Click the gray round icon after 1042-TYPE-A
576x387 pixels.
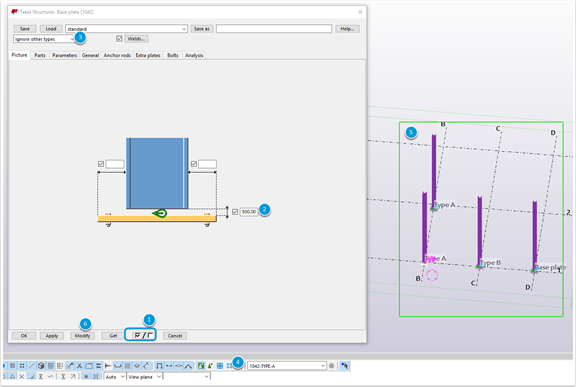pyautogui.click(x=331, y=366)
